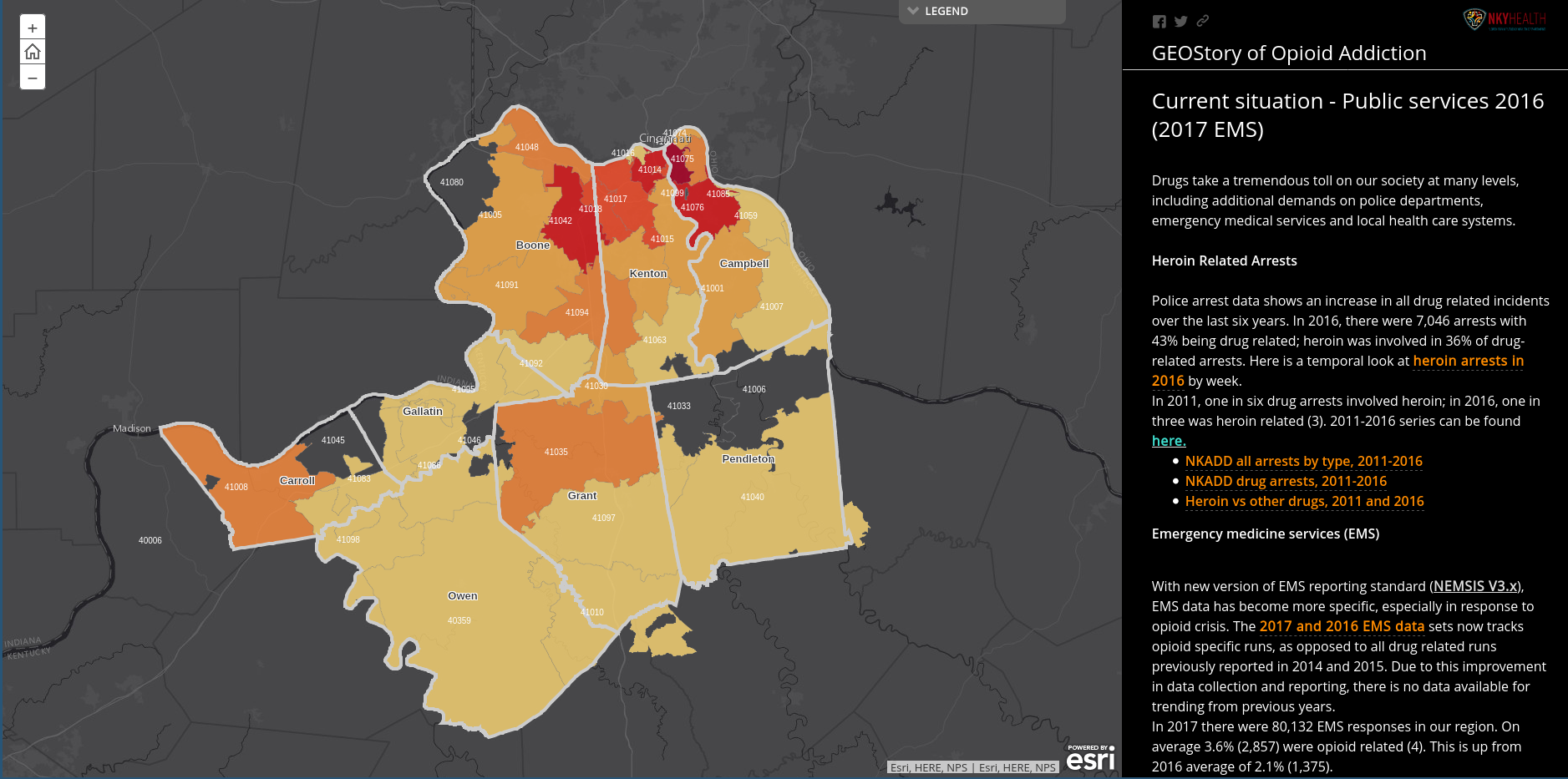Screen dimensions: 1568x779
Task: Open heroin arrests in 2016 link
Action: (x=1467, y=362)
